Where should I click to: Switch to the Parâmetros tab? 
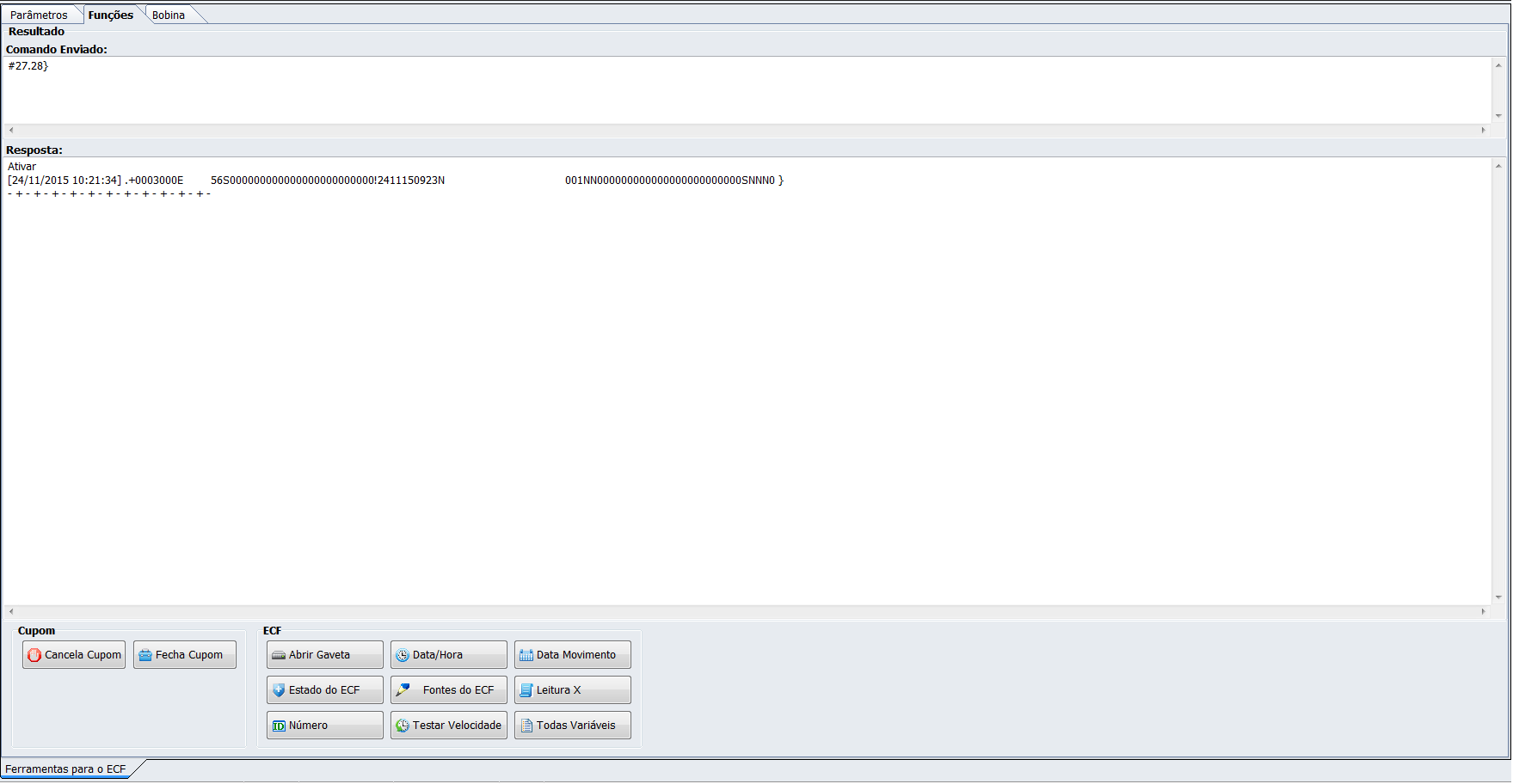tap(39, 15)
